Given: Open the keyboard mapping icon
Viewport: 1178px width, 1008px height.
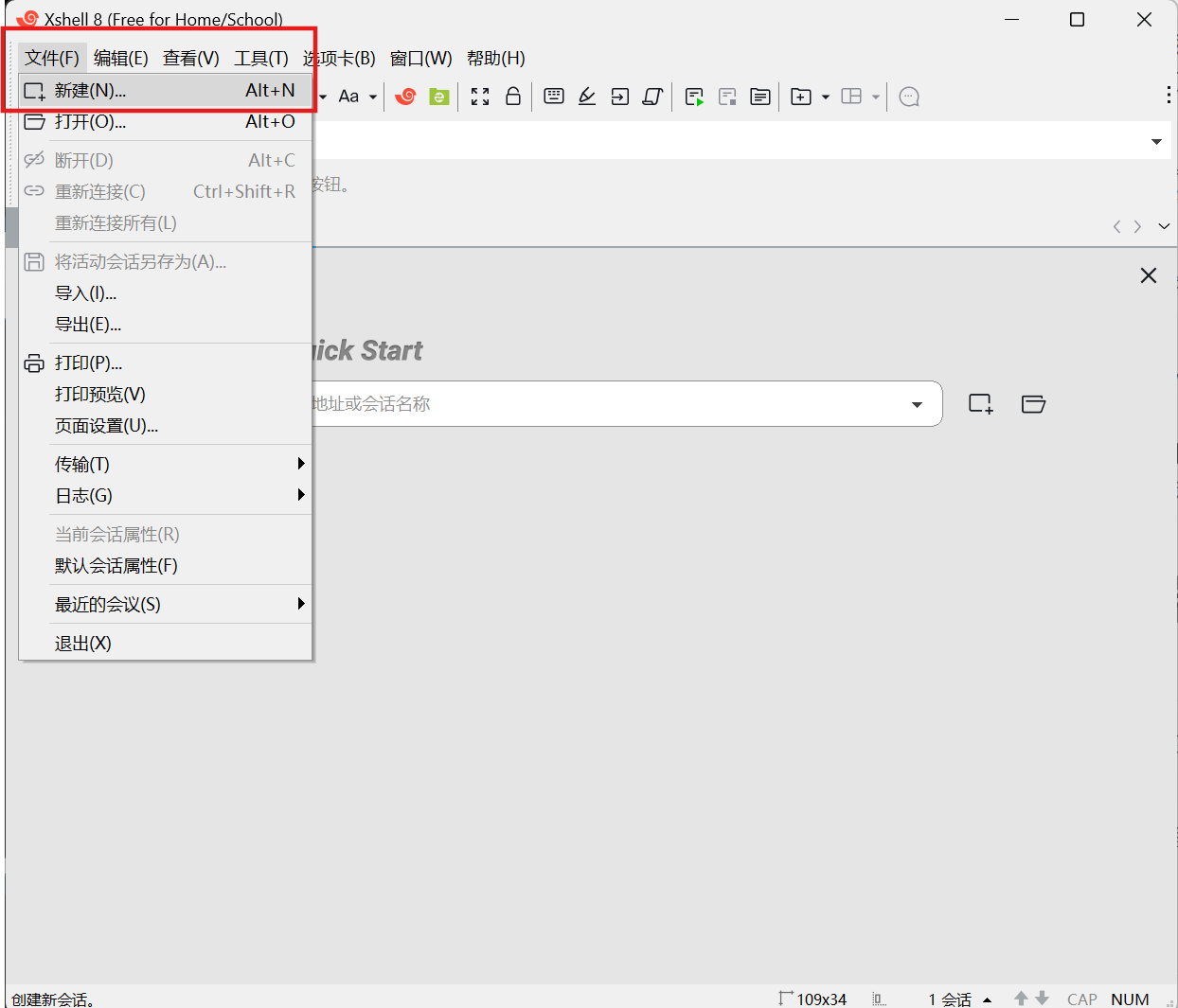Looking at the screenshot, I should (554, 97).
